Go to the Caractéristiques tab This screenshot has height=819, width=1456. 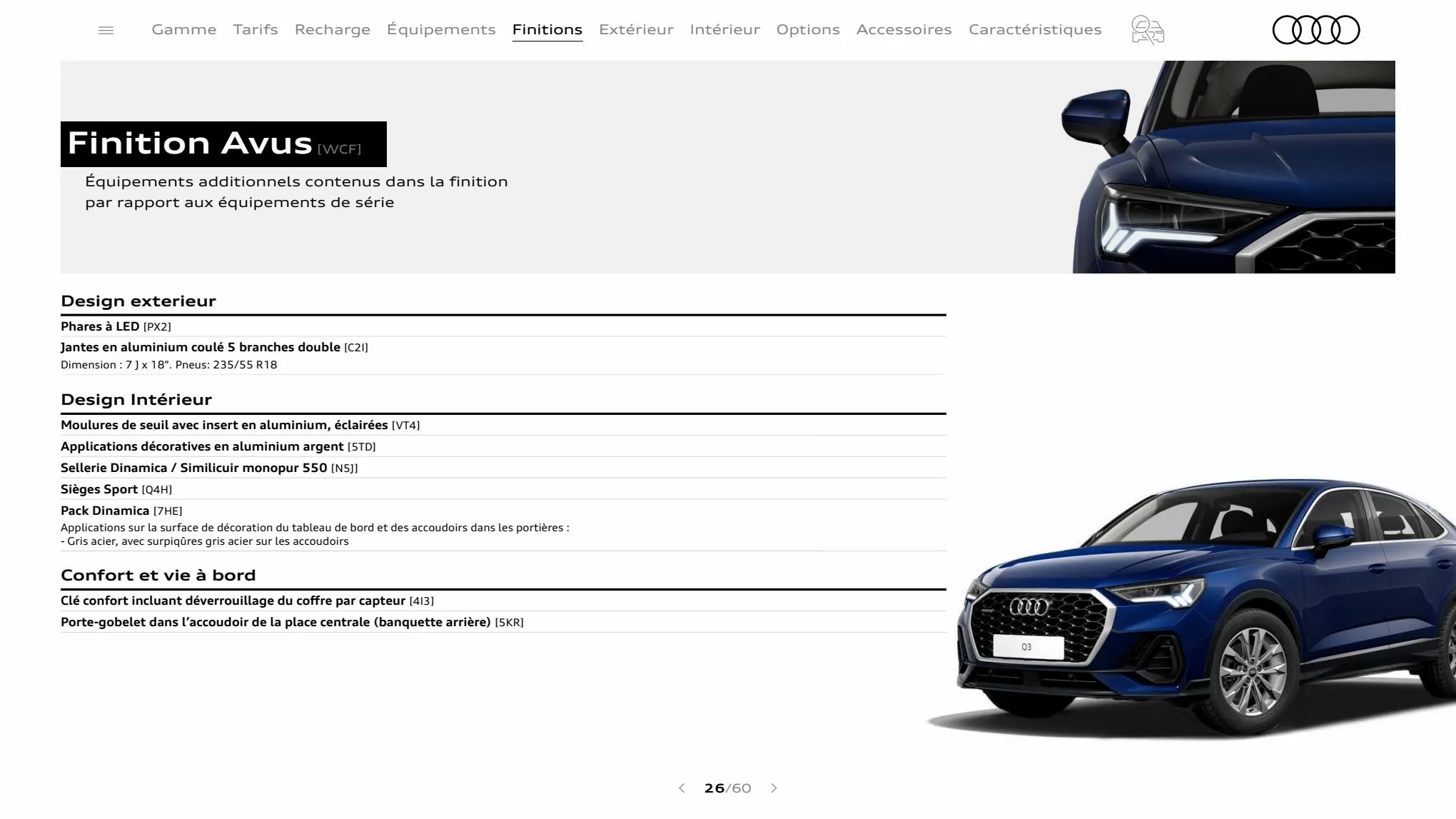pyautogui.click(x=1035, y=29)
